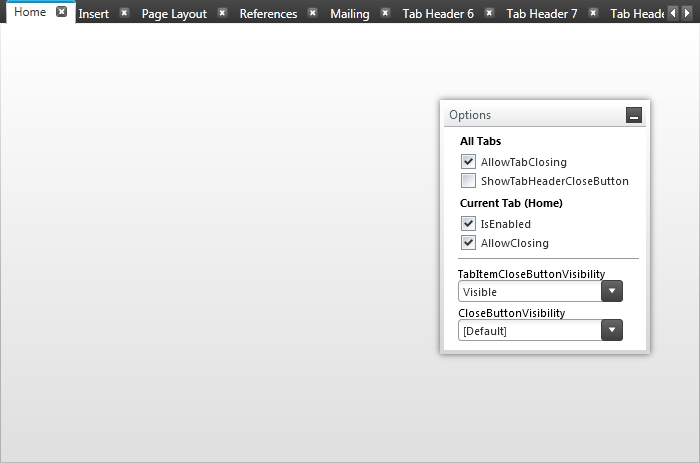Screen dimensions: 700x463
Task: Open the Page Layout tab
Action: pyautogui.click(x=174, y=14)
